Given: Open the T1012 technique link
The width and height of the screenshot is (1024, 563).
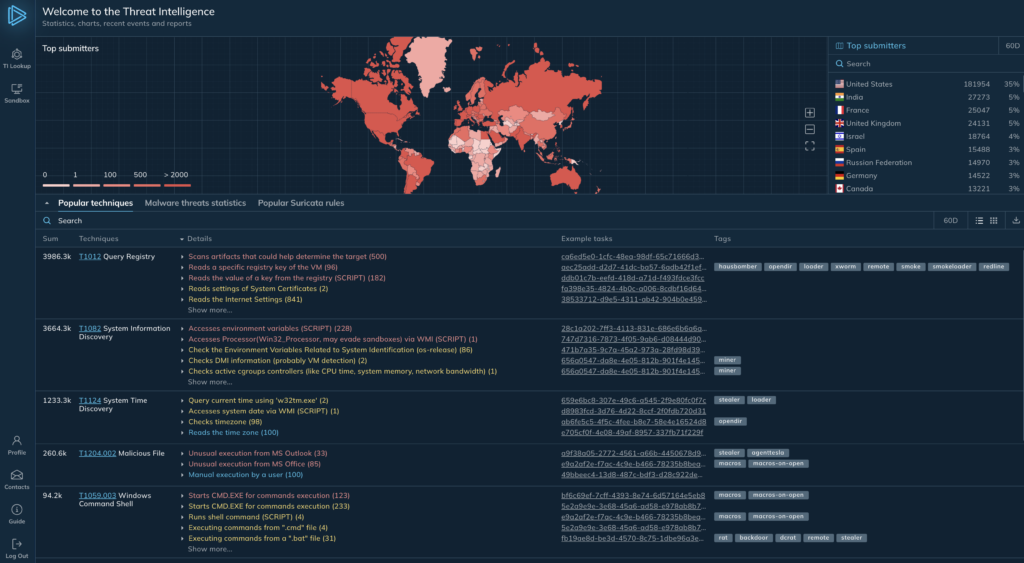Looking at the screenshot, I should point(90,257).
